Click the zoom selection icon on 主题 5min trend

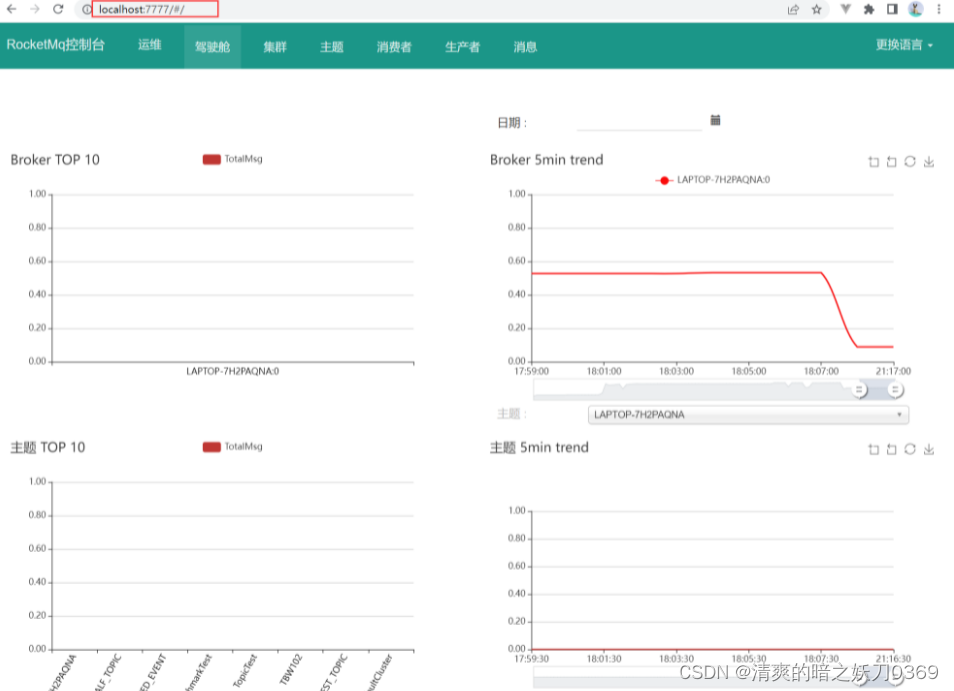coord(874,449)
